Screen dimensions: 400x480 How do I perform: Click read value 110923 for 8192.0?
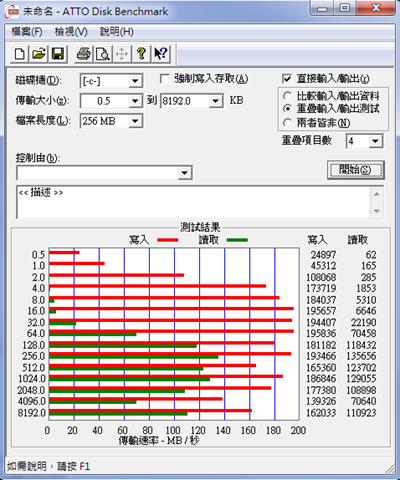click(x=361, y=413)
